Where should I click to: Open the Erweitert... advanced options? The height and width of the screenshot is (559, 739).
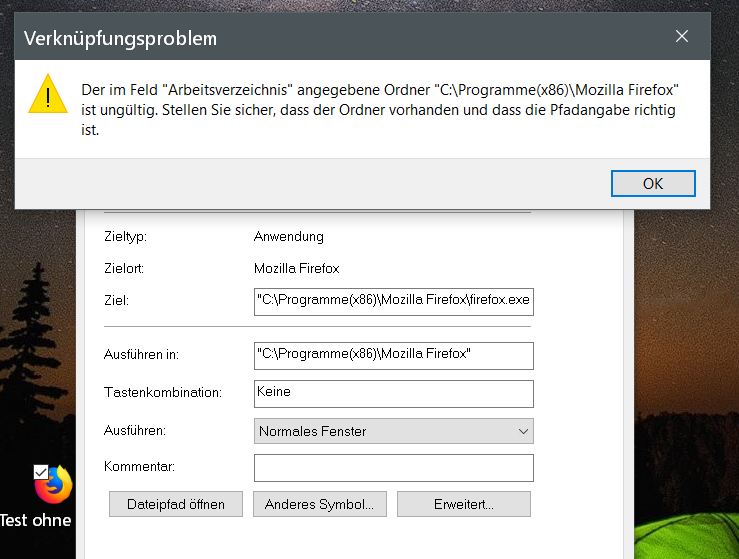tap(464, 504)
